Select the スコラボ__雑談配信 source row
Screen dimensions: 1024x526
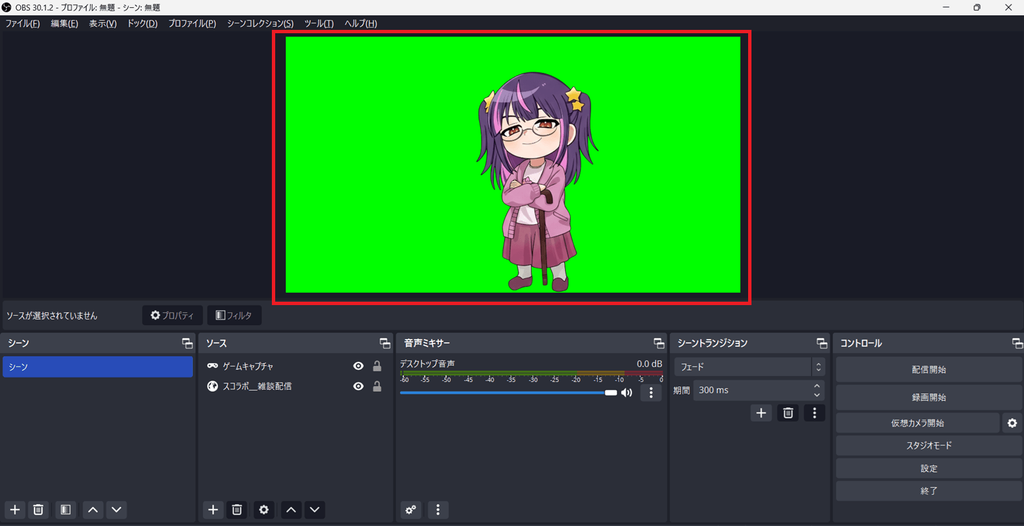(x=295, y=386)
